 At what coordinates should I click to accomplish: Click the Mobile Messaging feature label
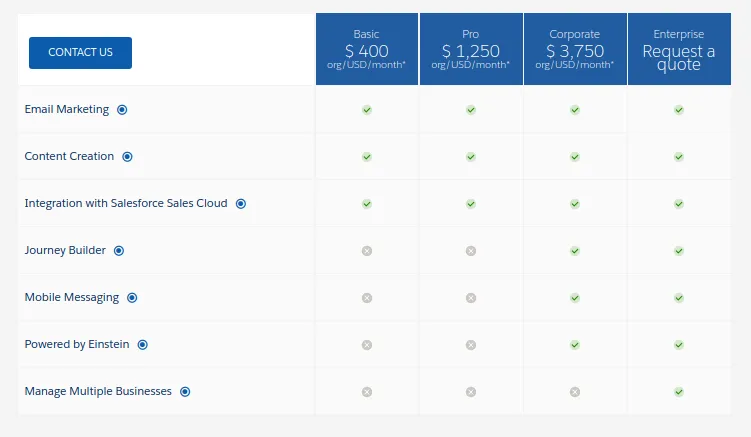coord(72,298)
